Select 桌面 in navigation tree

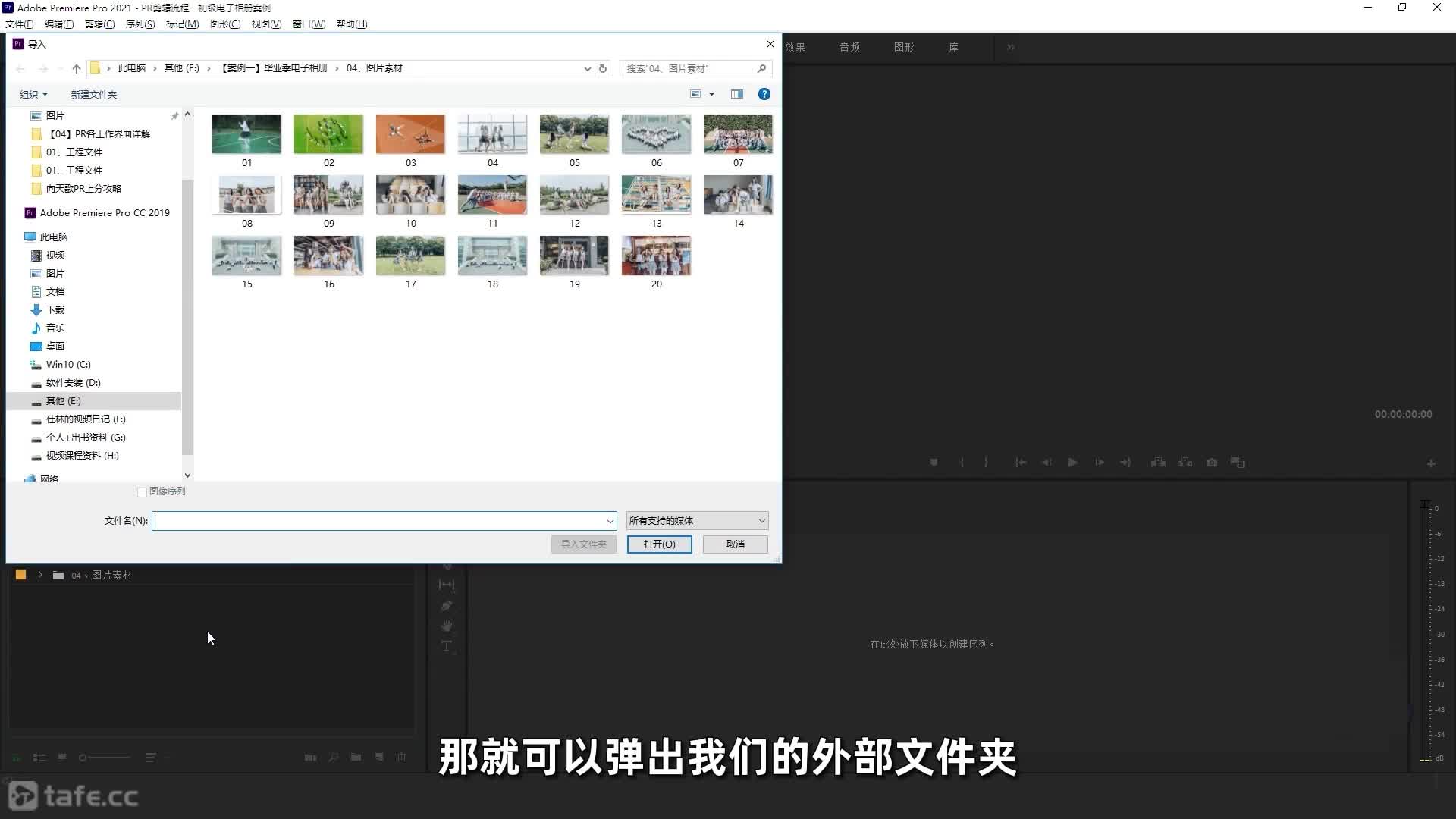55,347
